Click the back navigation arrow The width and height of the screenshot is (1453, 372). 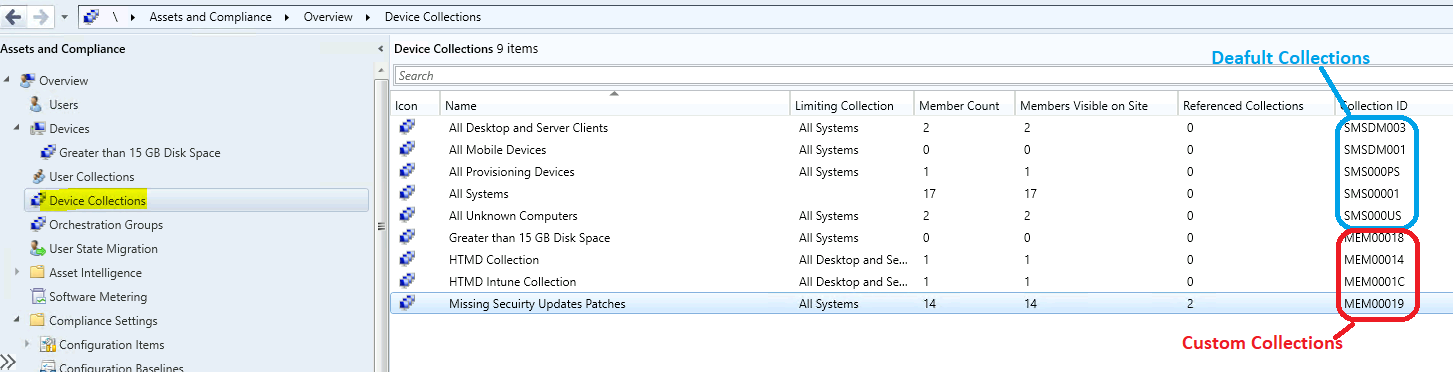13,16
